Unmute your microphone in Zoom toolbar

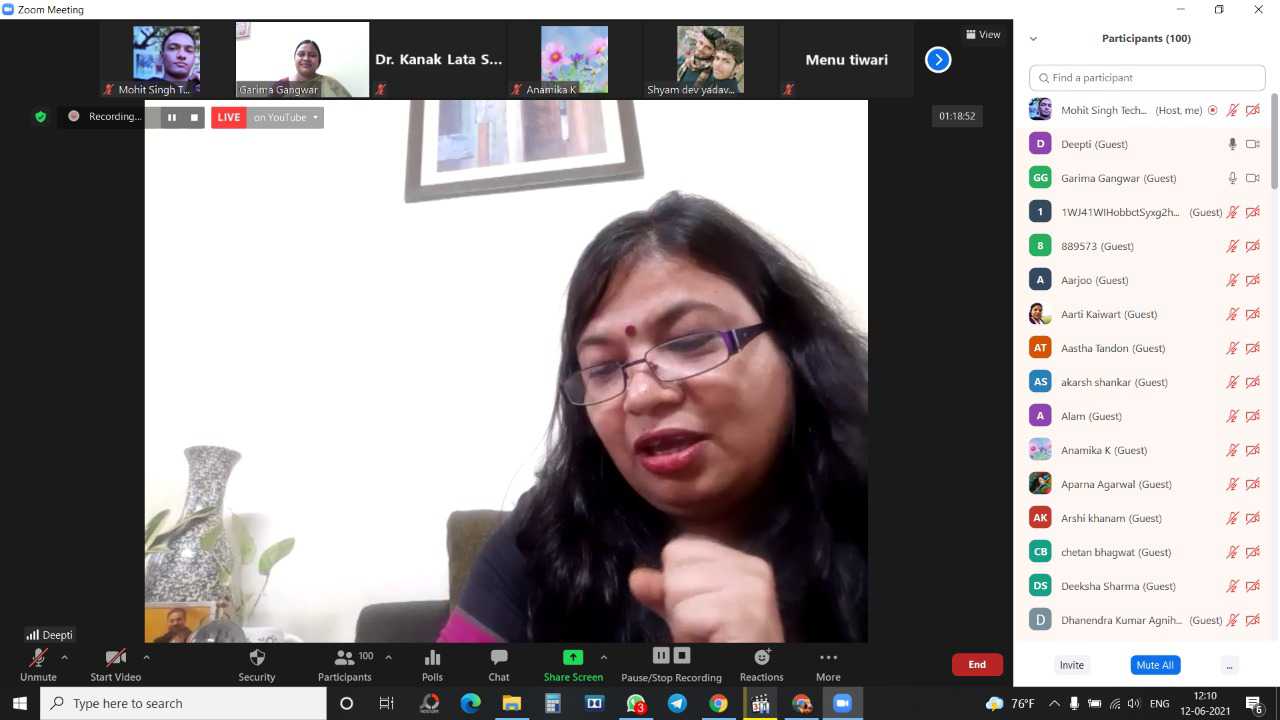point(38,664)
